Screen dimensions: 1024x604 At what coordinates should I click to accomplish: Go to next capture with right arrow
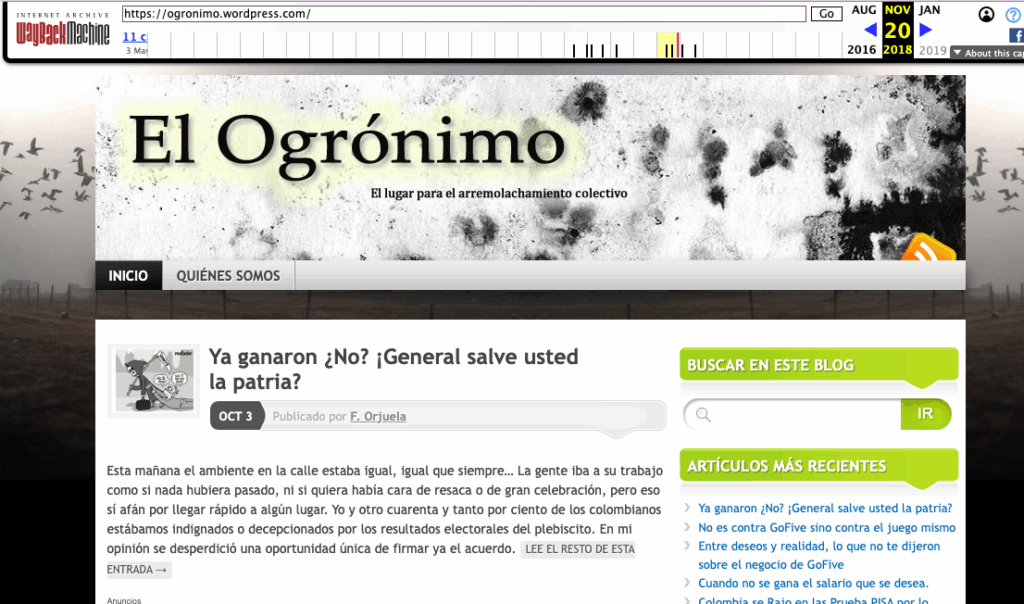point(926,30)
